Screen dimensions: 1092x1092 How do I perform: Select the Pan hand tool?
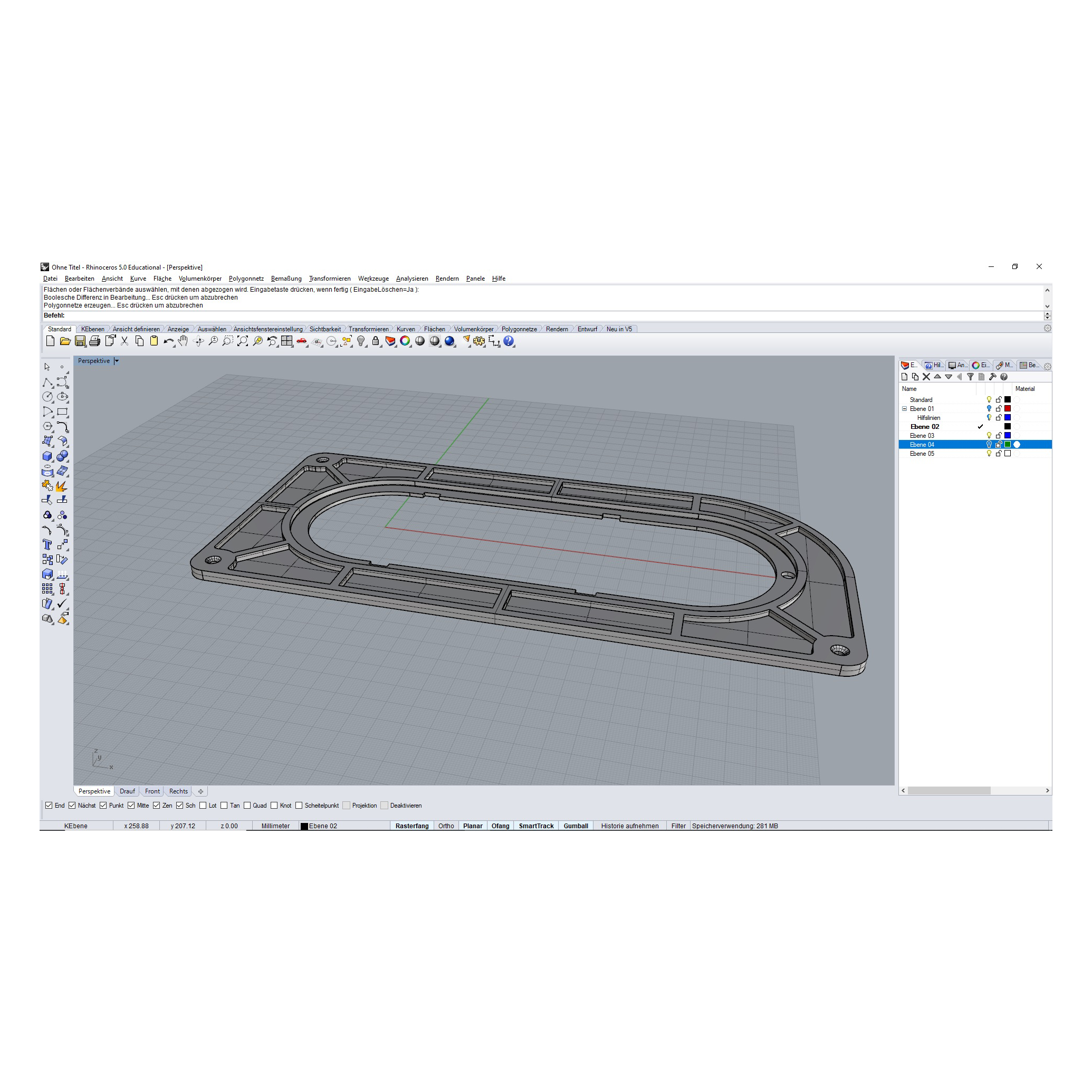click(x=183, y=341)
